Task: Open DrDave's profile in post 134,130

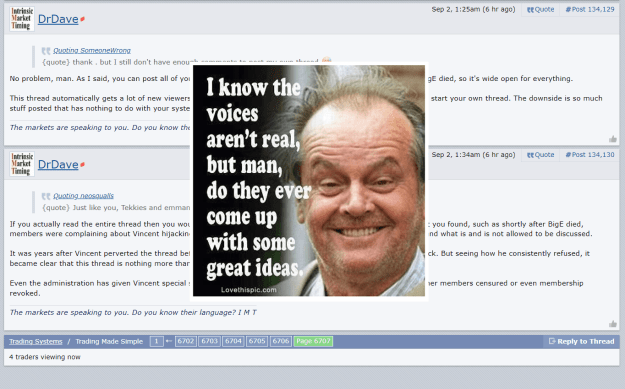Action: [x=58, y=165]
